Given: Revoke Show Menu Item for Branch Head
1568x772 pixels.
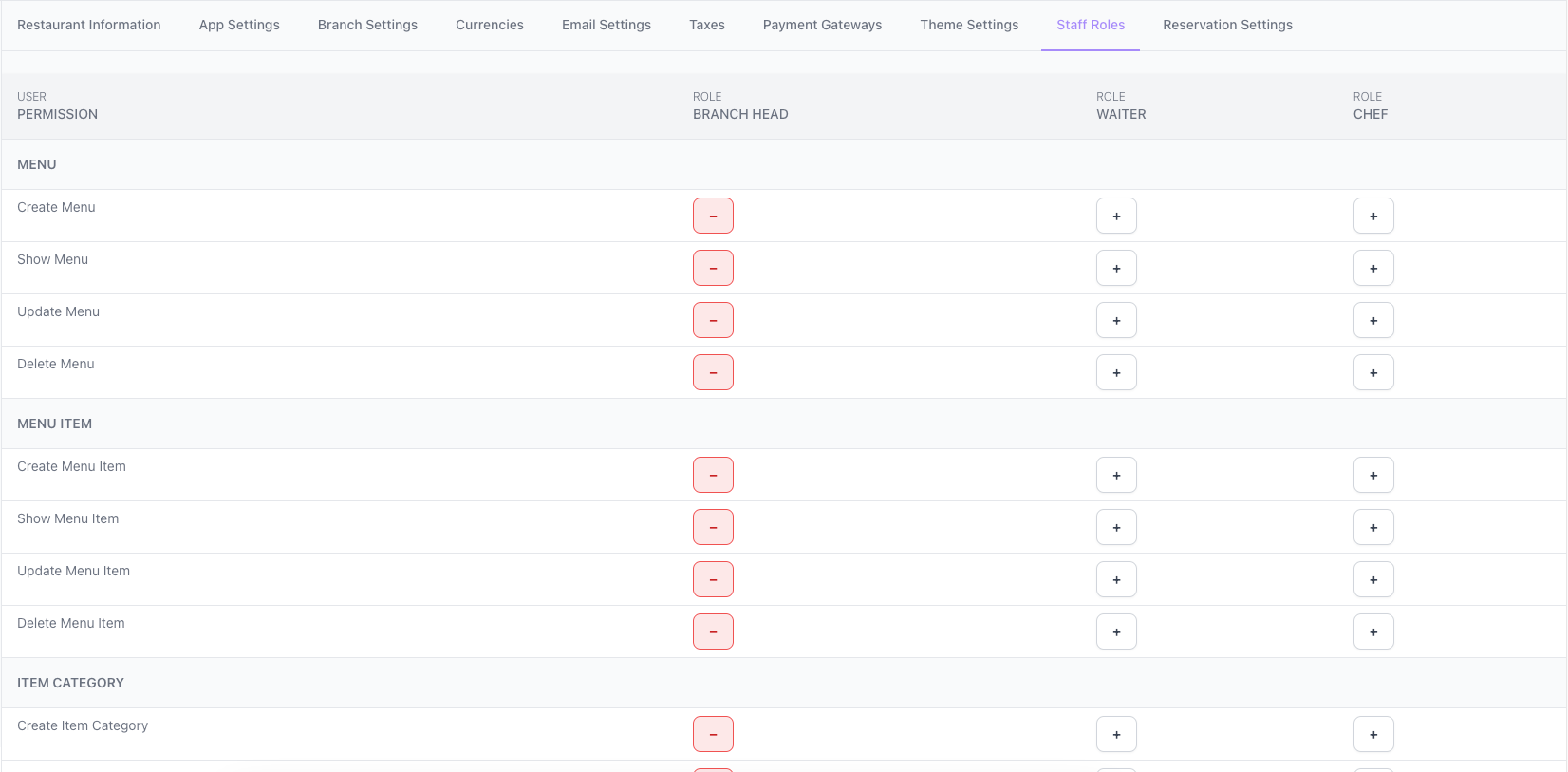Looking at the screenshot, I should (x=713, y=527).
